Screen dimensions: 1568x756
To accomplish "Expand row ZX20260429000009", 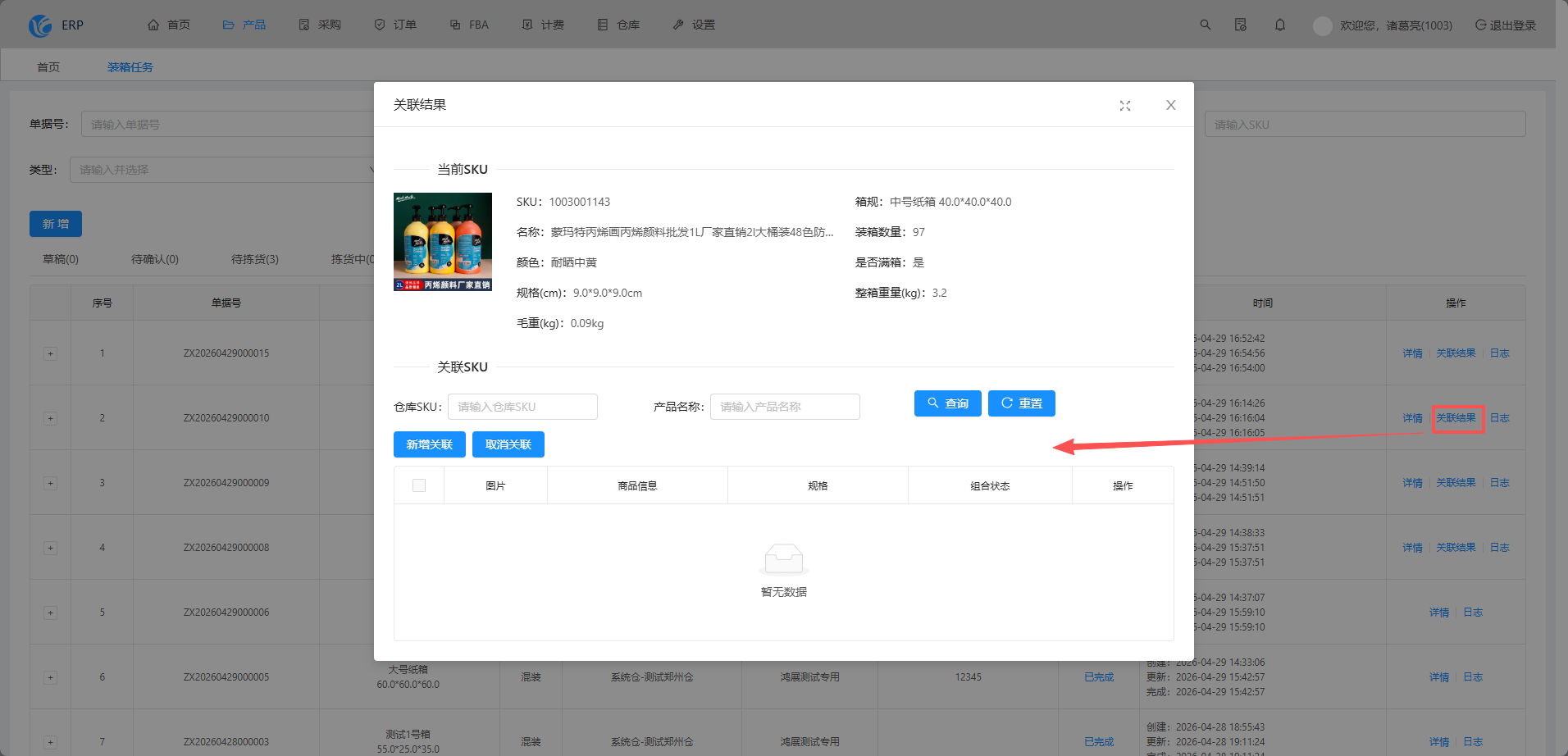I will click(50, 483).
